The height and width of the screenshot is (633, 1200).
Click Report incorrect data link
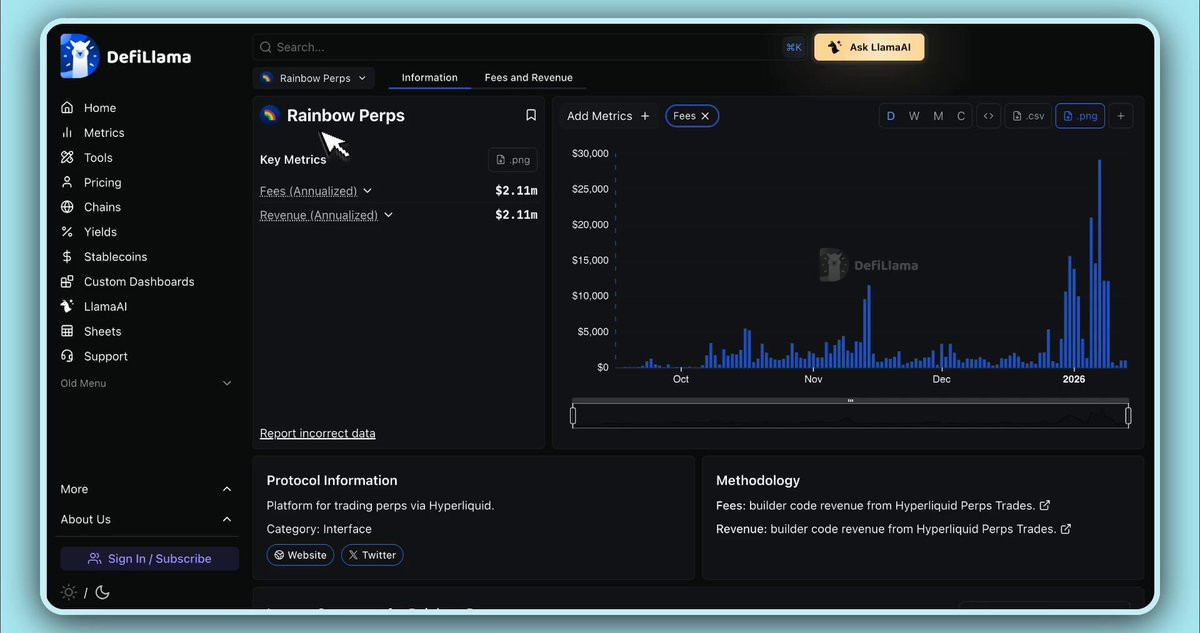(x=317, y=433)
